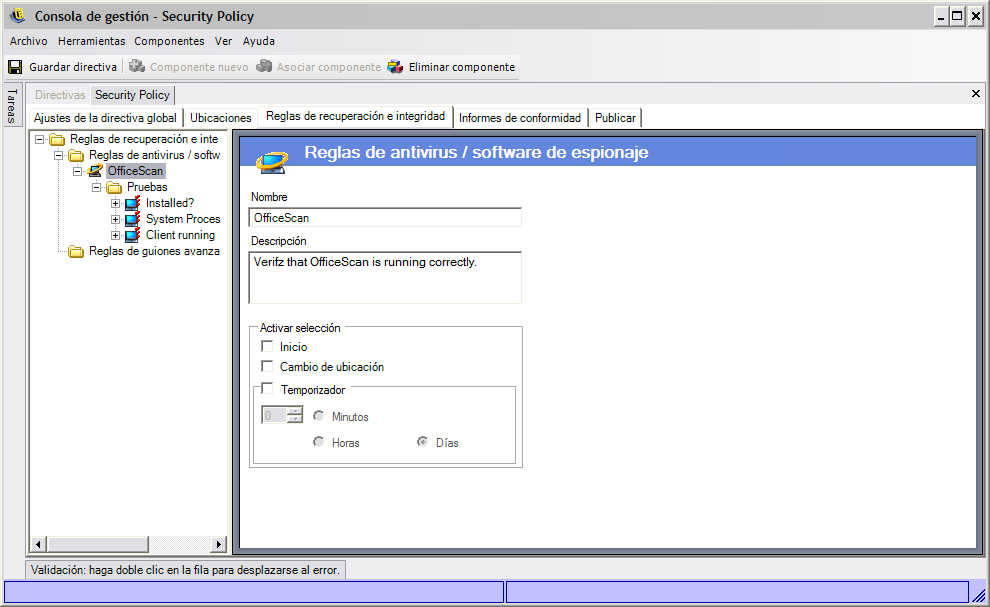Open the Archivo menu
This screenshot has height=607, width=990.
(x=28, y=41)
